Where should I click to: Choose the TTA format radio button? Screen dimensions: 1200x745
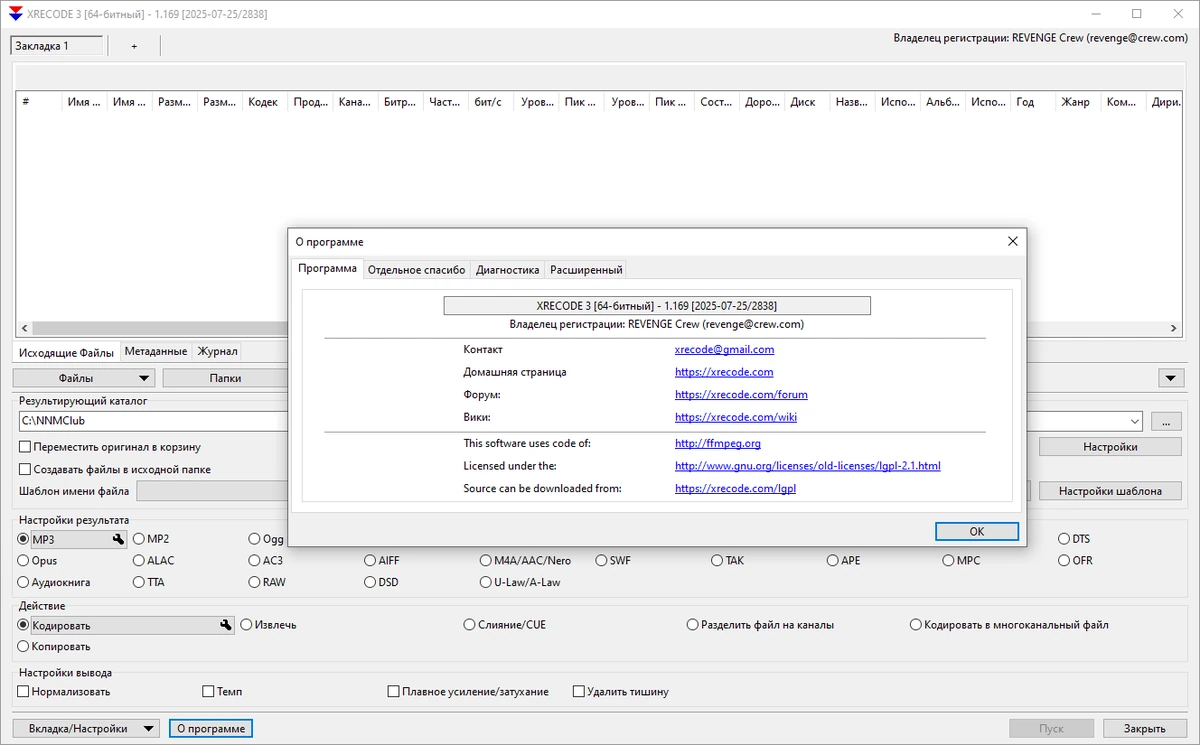pos(149,582)
